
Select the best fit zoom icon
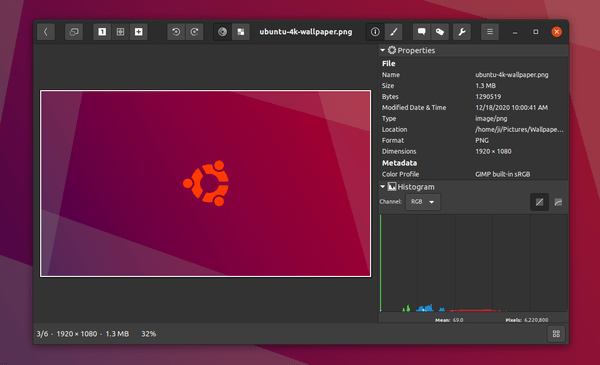(120, 32)
